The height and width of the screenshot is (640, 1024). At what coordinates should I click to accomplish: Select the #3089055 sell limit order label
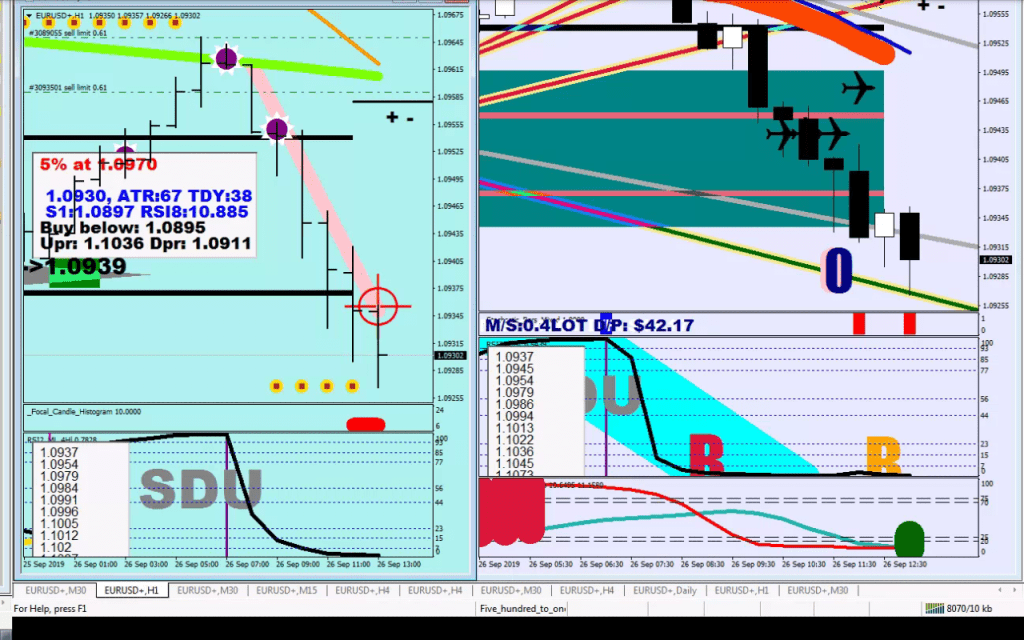[68, 33]
